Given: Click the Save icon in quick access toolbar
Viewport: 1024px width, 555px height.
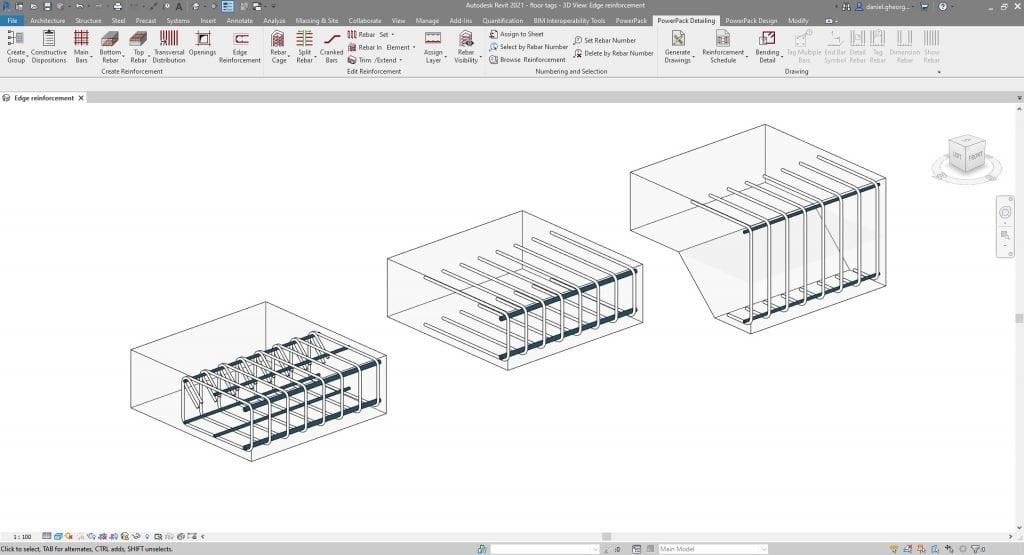Looking at the screenshot, I should [x=47, y=7].
